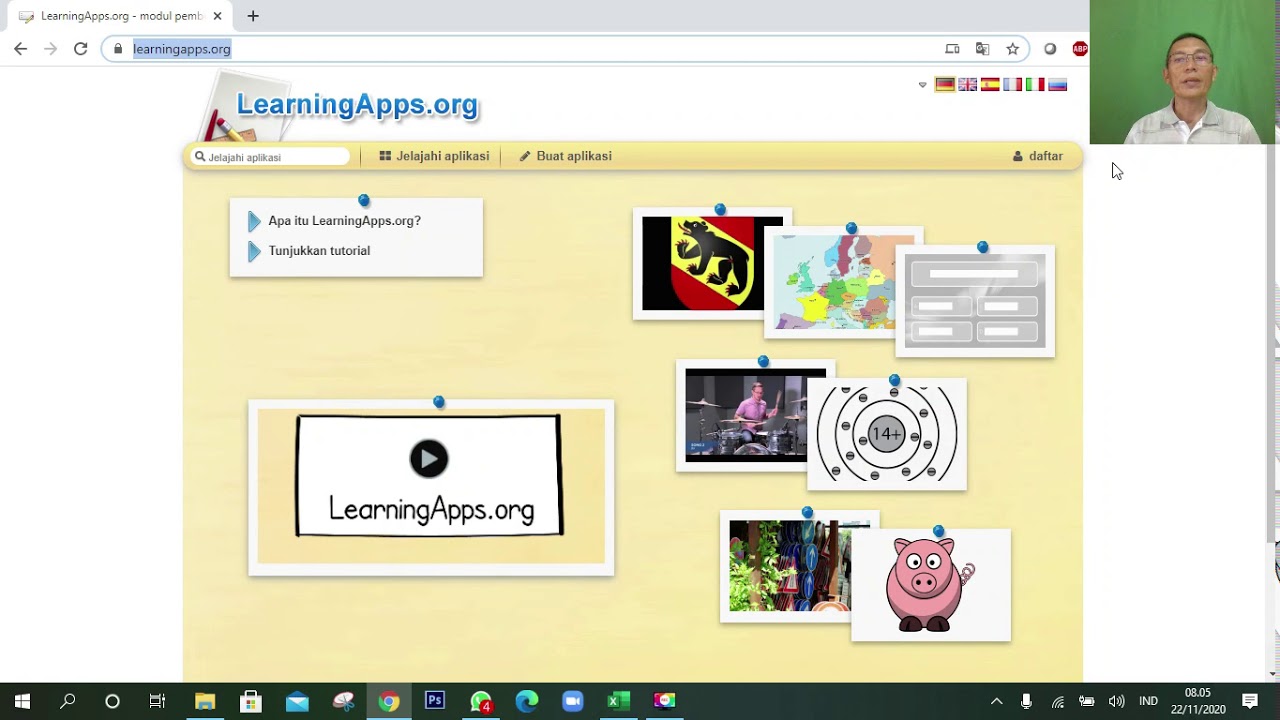Click the daftar login link

pos(1037,156)
